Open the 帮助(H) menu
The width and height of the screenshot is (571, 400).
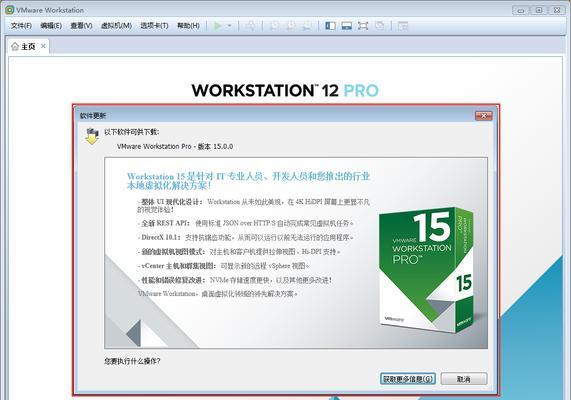click(x=188, y=26)
